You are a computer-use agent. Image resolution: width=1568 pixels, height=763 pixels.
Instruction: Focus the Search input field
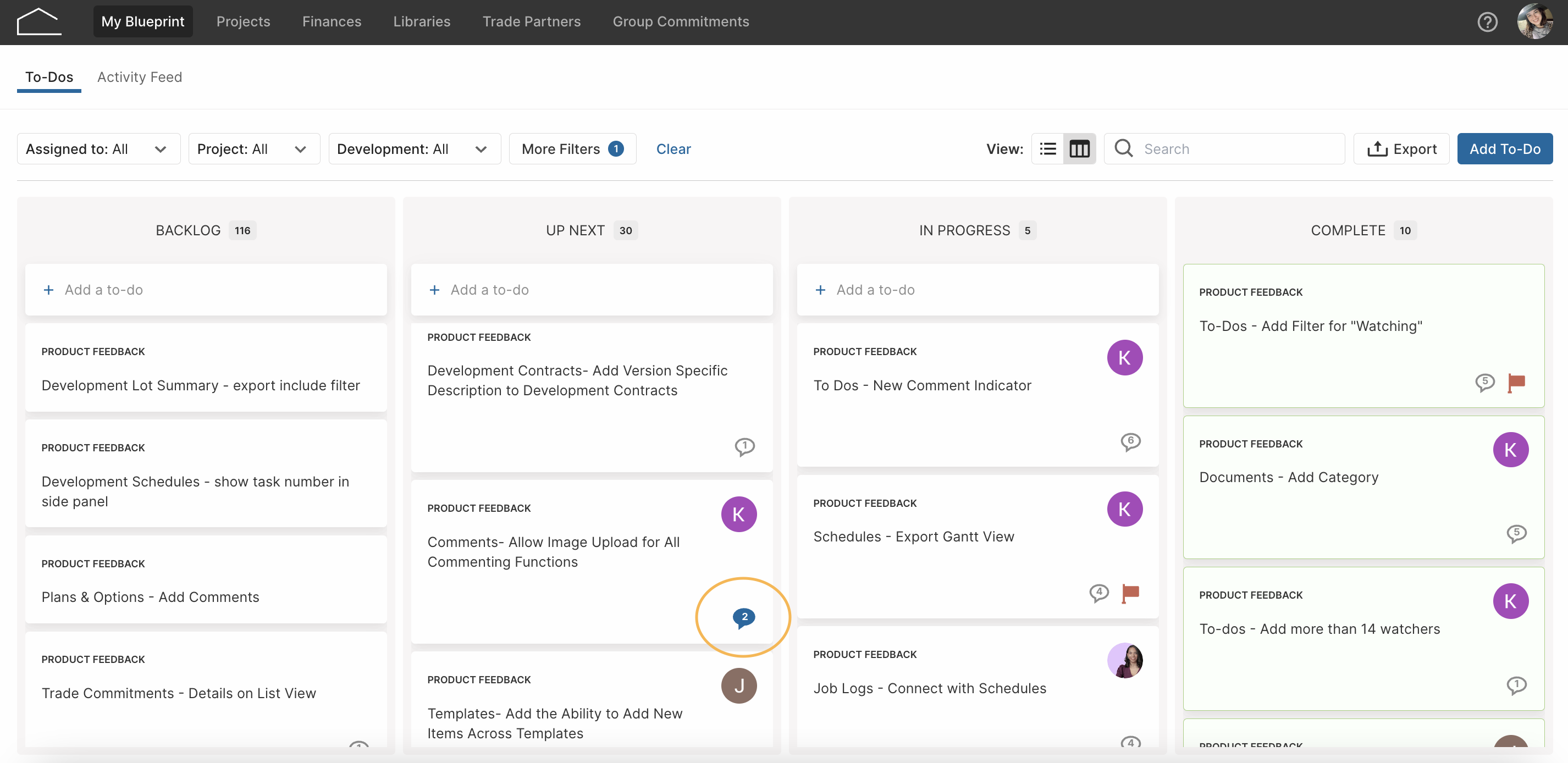click(x=1224, y=148)
